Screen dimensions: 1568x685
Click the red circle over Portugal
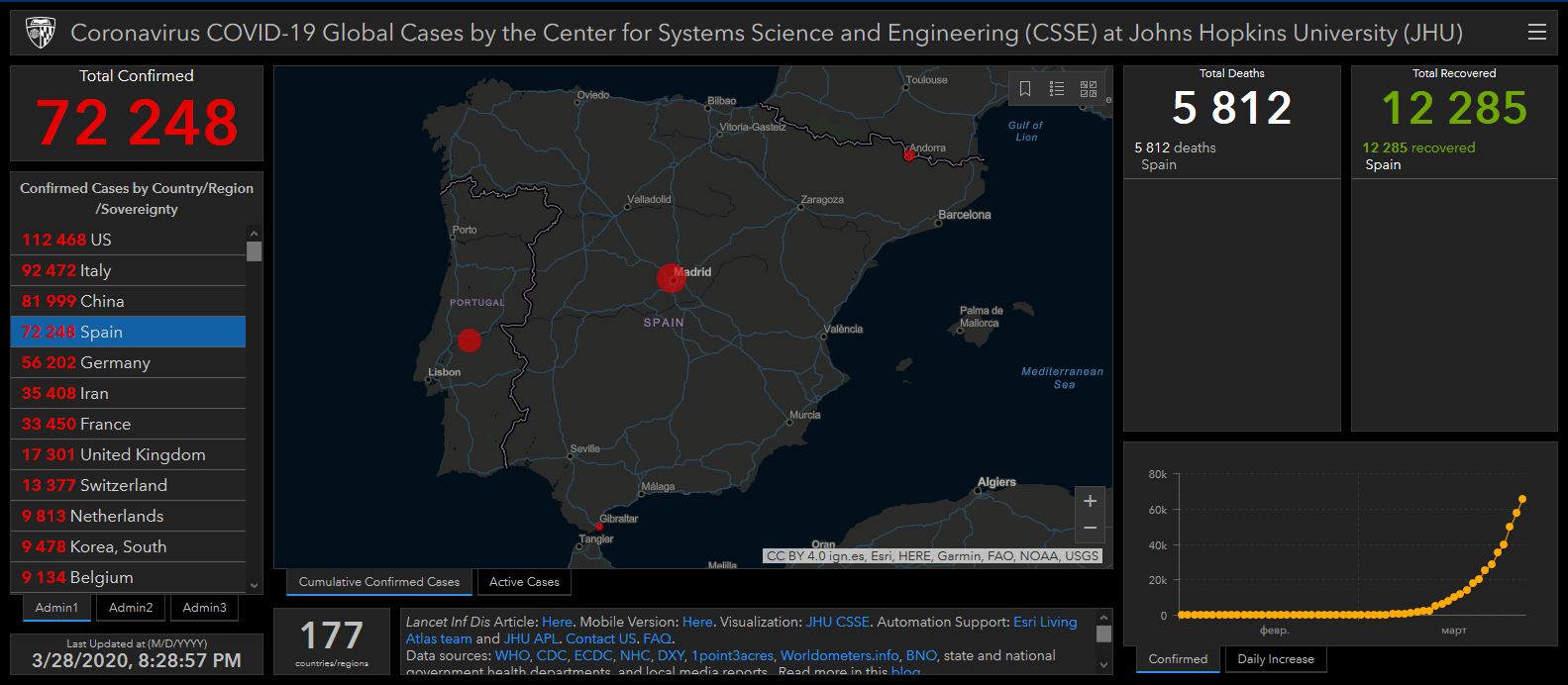pyautogui.click(x=470, y=341)
